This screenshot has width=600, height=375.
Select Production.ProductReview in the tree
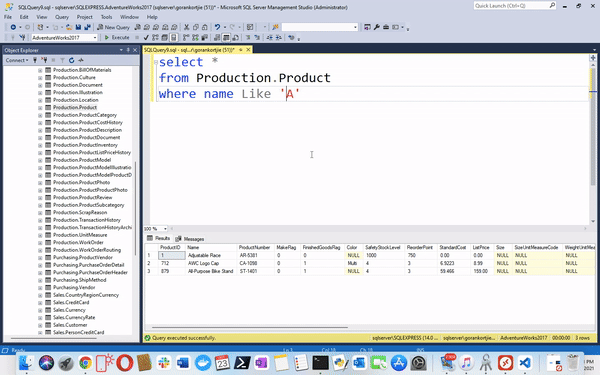pyautogui.click(x=82, y=197)
